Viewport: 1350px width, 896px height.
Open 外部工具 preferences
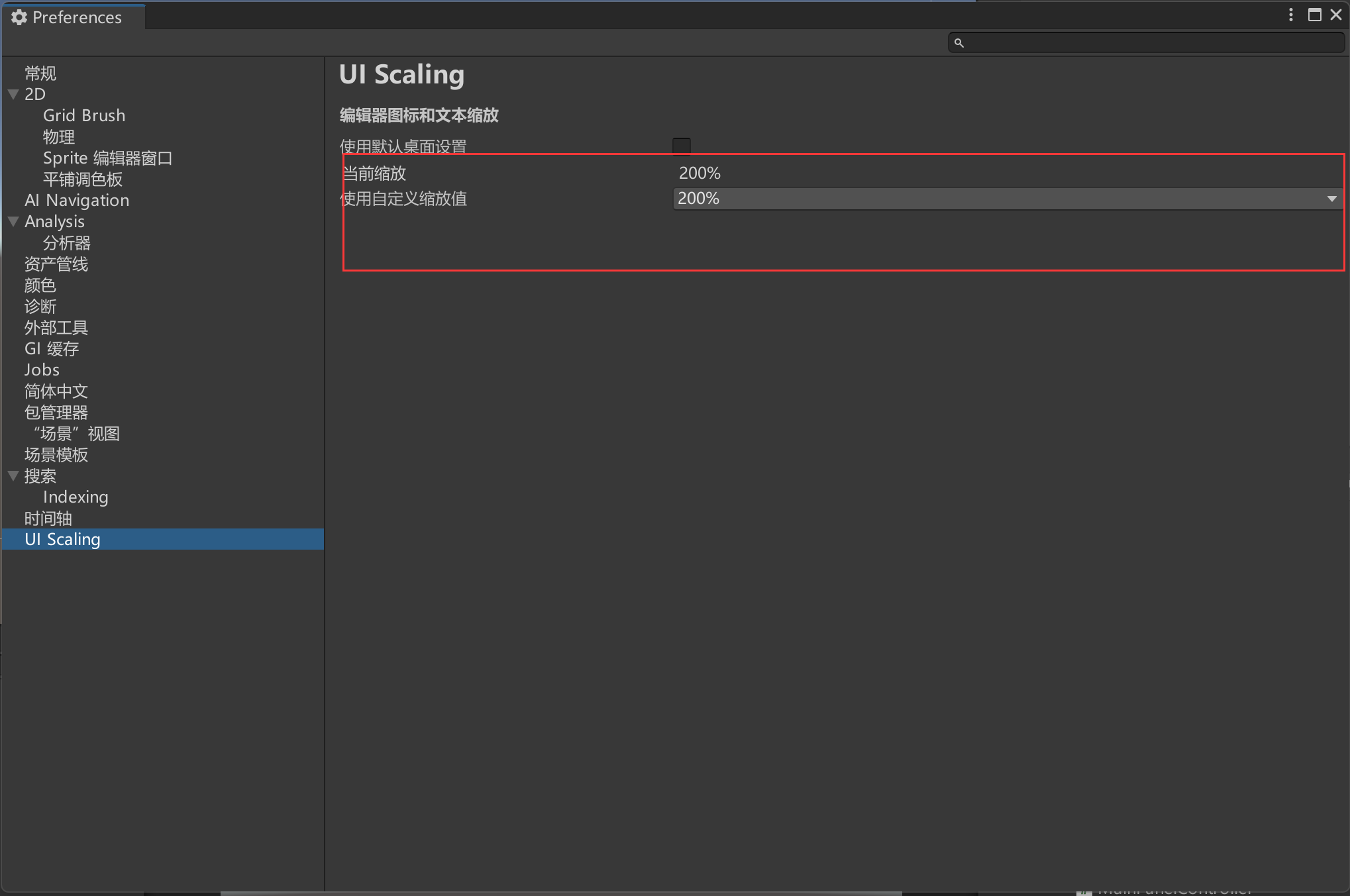56,328
